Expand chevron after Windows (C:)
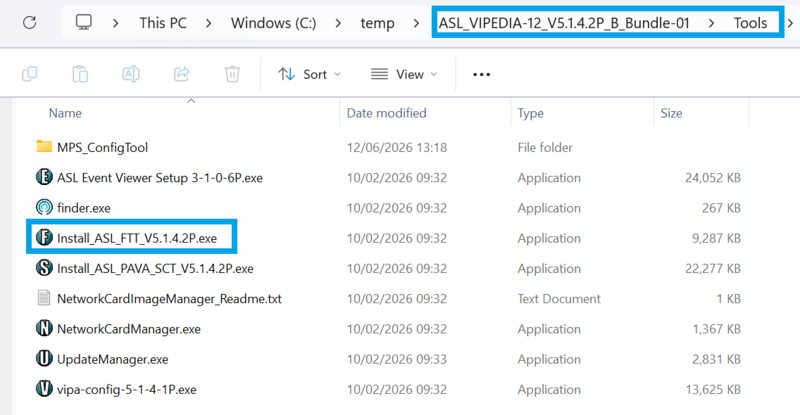 tap(338, 23)
